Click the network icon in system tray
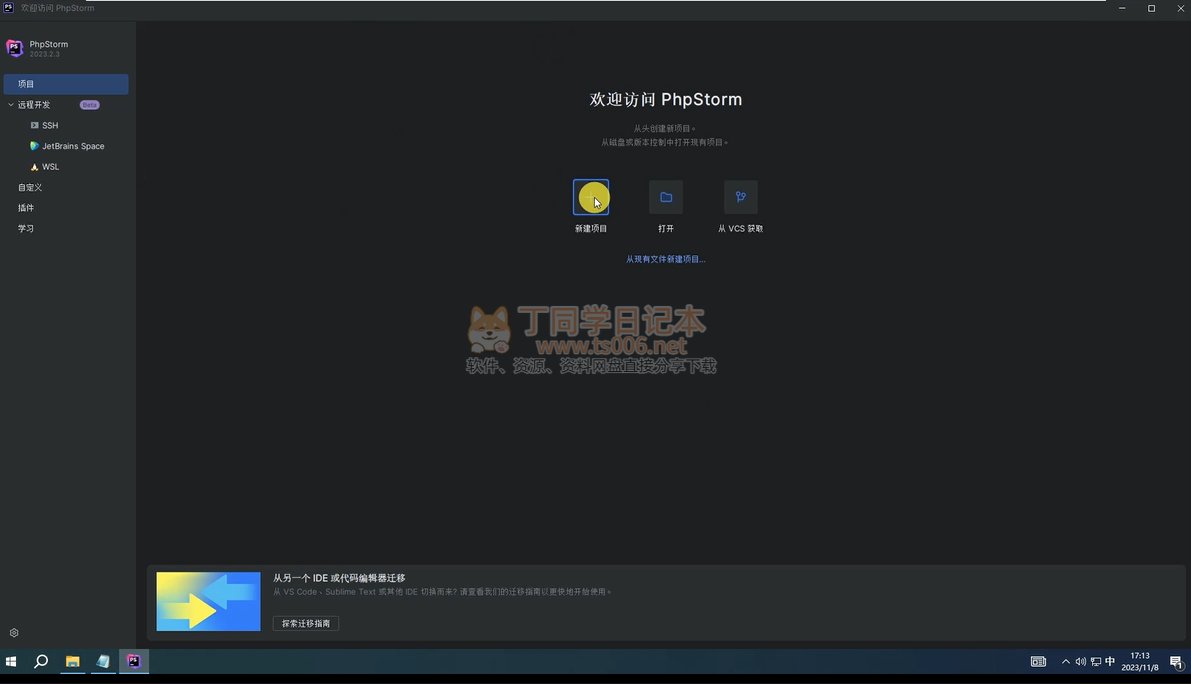This screenshot has width=1191, height=684. 1095,662
